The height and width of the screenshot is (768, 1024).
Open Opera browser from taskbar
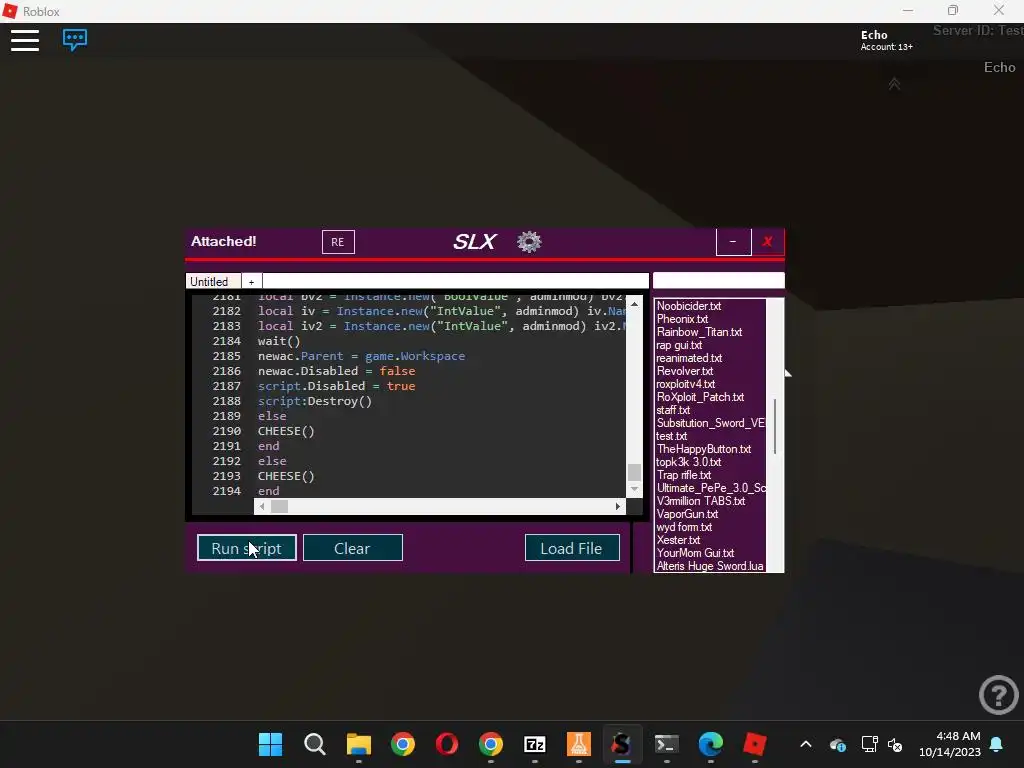(447, 744)
